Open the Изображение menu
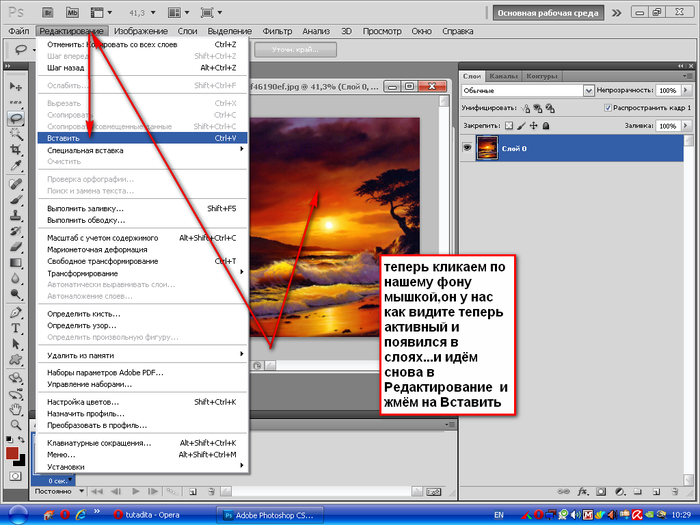 [x=141, y=31]
